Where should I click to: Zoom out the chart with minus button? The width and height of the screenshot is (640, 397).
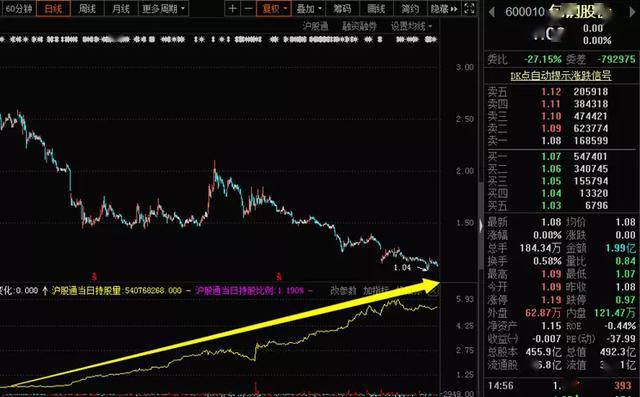pos(248,8)
